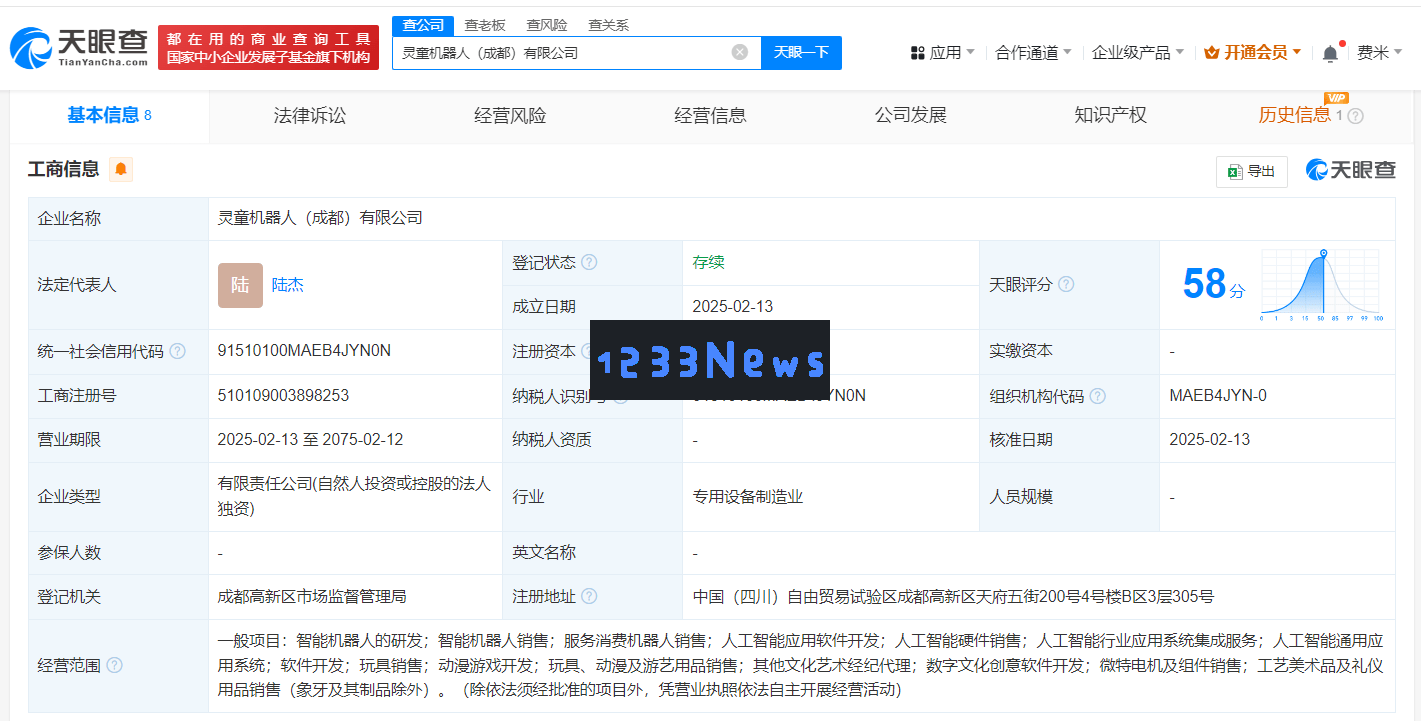Click the orange bell icon beside 工商信息
Viewport: 1421px width, 721px height.
[x=121, y=169]
